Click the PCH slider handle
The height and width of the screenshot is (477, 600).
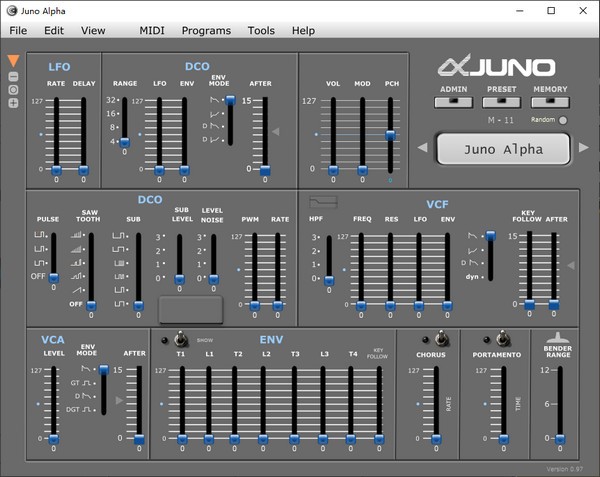tap(390, 135)
